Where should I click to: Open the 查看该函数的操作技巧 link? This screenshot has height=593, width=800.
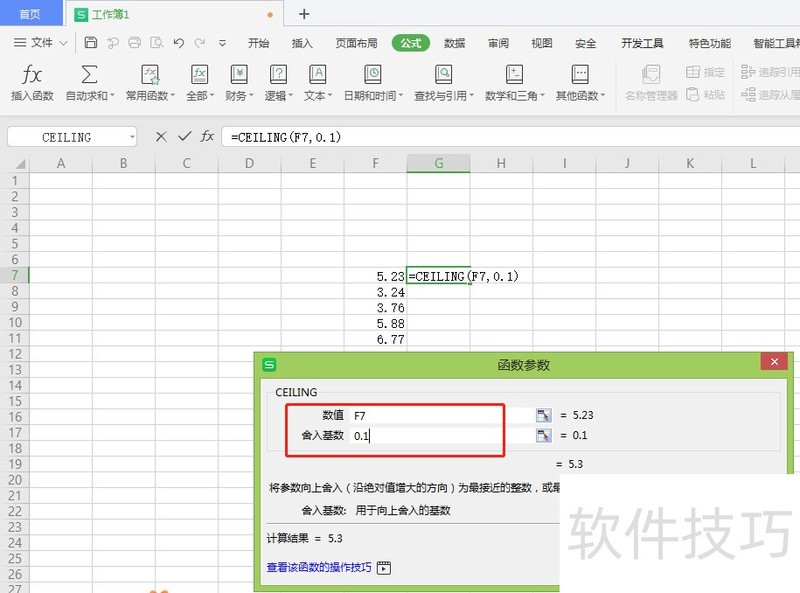pyautogui.click(x=318, y=567)
